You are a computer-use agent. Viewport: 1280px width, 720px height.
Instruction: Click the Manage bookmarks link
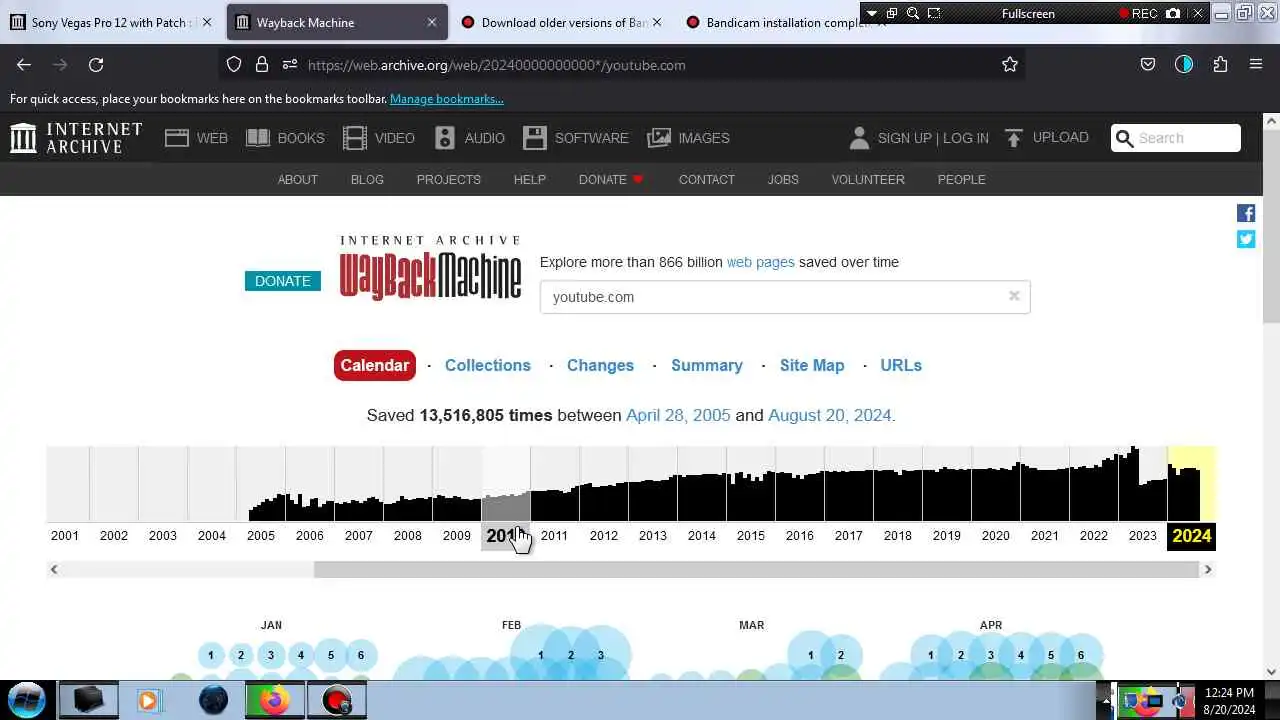tap(447, 99)
